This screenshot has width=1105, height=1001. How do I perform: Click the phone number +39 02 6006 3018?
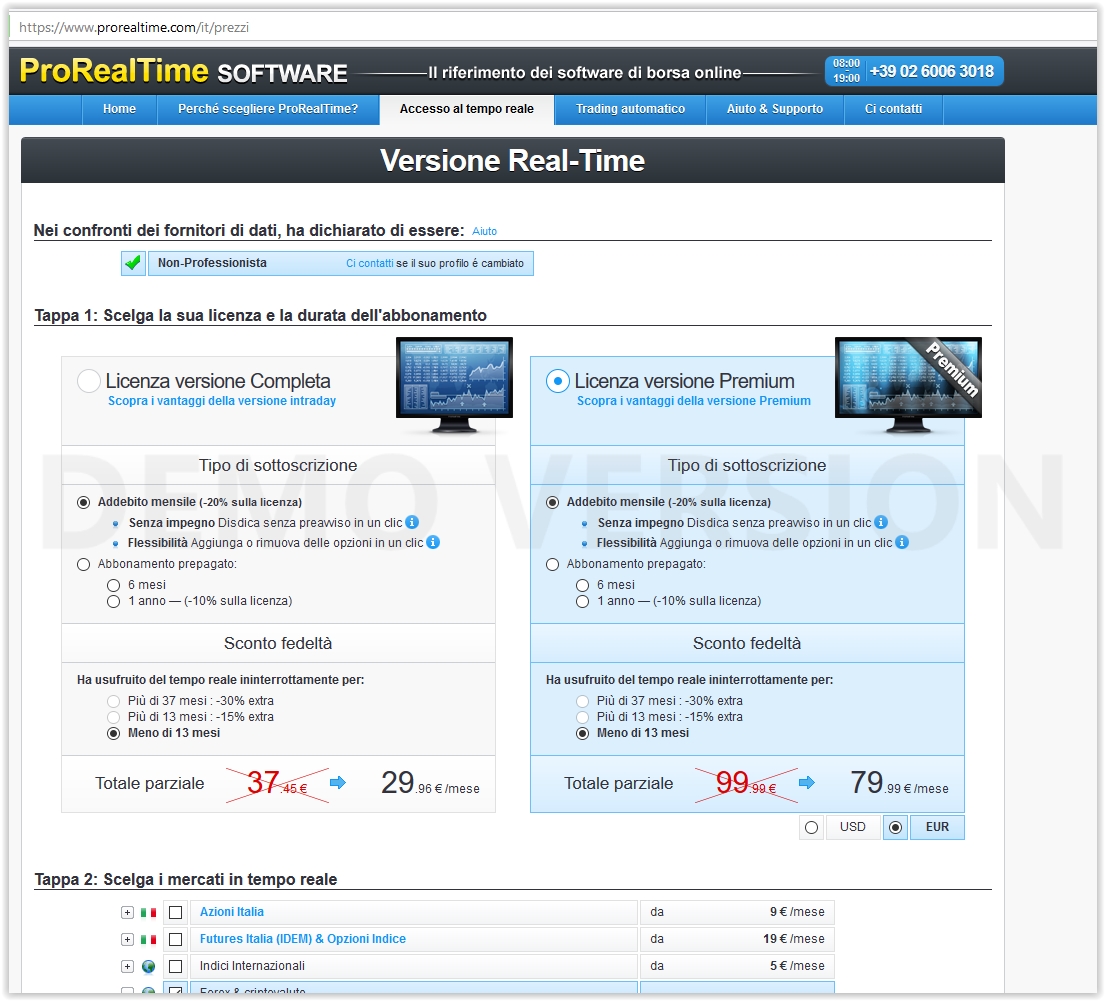point(932,71)
